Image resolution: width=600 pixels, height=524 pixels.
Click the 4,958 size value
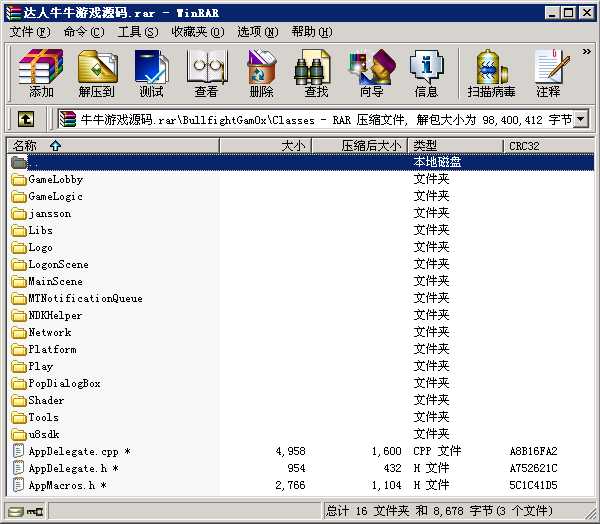290,451
